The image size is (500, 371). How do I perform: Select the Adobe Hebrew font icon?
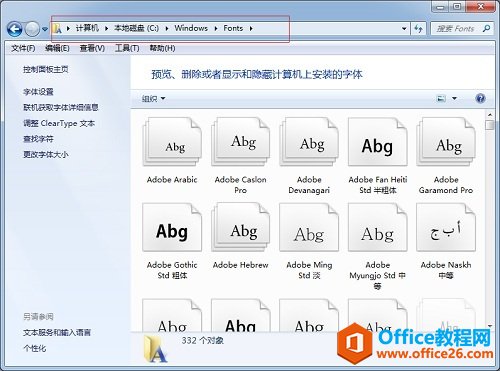(241, 228)
